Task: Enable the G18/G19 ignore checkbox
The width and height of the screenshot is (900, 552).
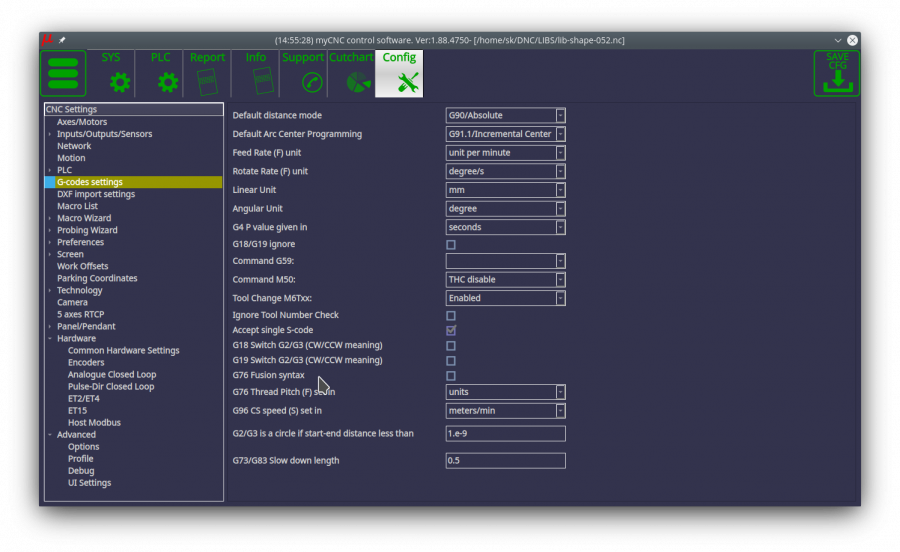Action: 451,244
